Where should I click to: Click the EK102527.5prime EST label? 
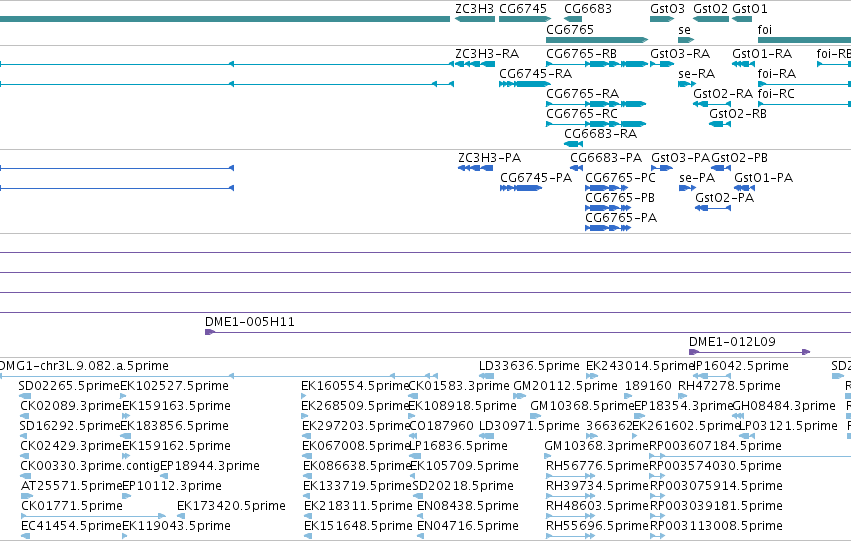[x=174, y=386]
